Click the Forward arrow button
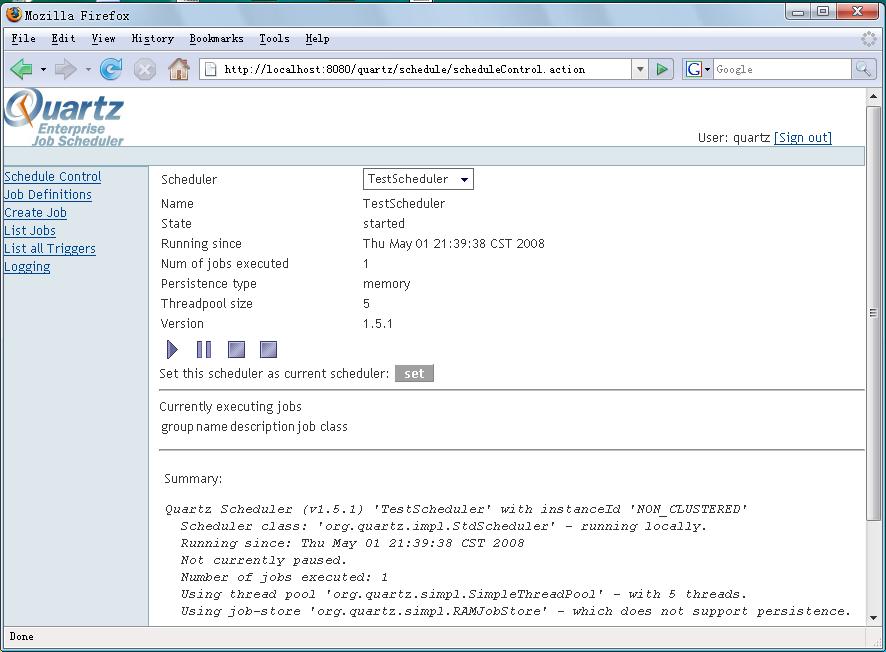Image resolution: width=886 pixels, height=652 pixels. (x=66, y=69)
